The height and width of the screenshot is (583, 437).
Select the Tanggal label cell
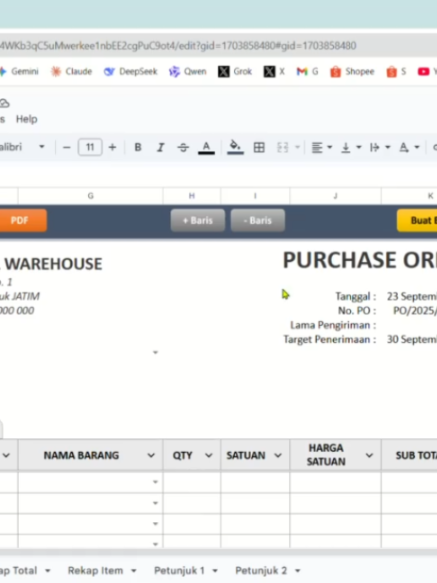(x=356, y=296)
